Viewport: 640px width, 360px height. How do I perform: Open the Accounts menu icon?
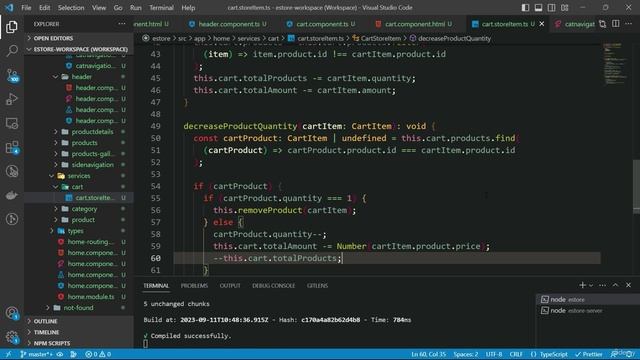click(12, 313)
